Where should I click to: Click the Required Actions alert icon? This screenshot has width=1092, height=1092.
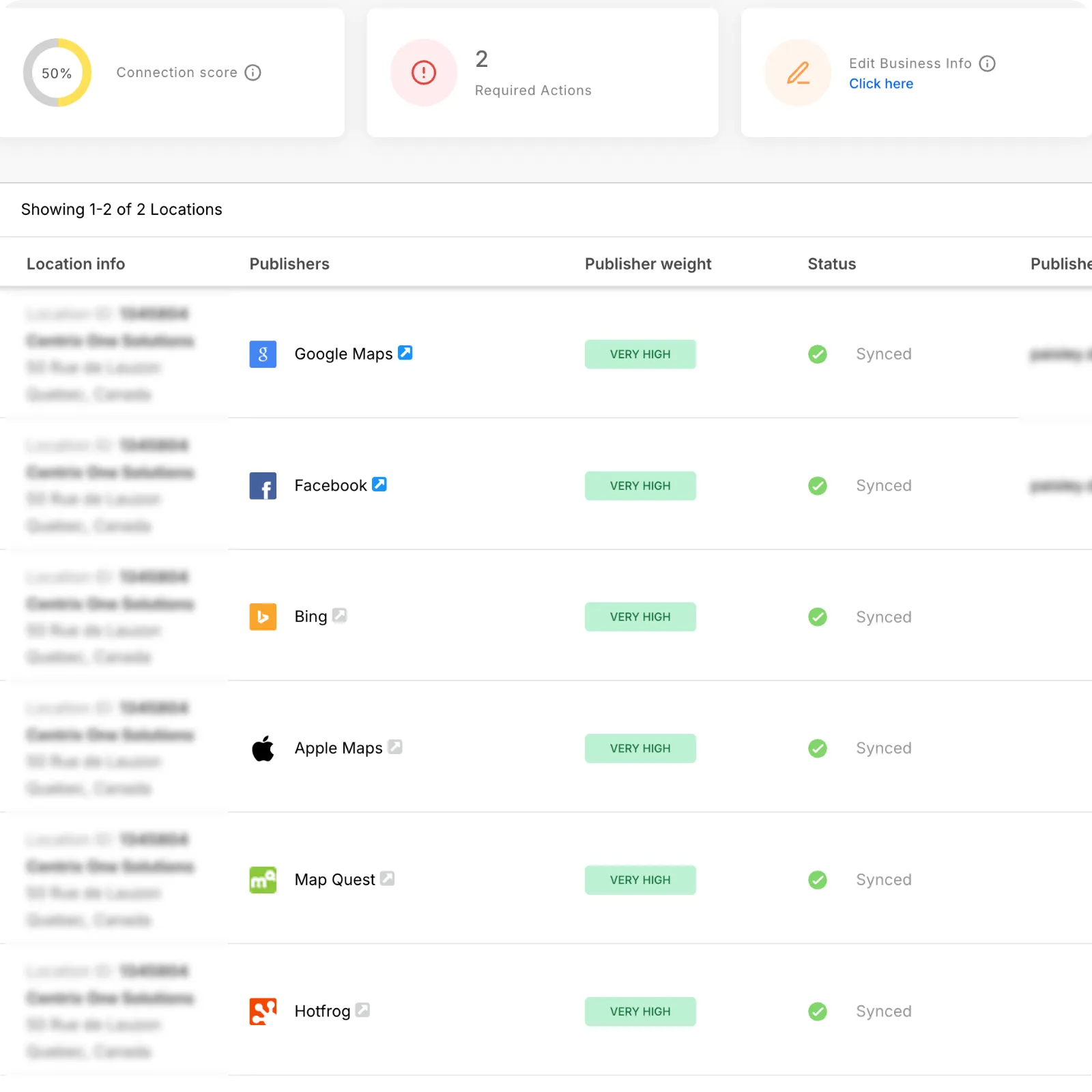pyautogui.click(x=423, y=72)
